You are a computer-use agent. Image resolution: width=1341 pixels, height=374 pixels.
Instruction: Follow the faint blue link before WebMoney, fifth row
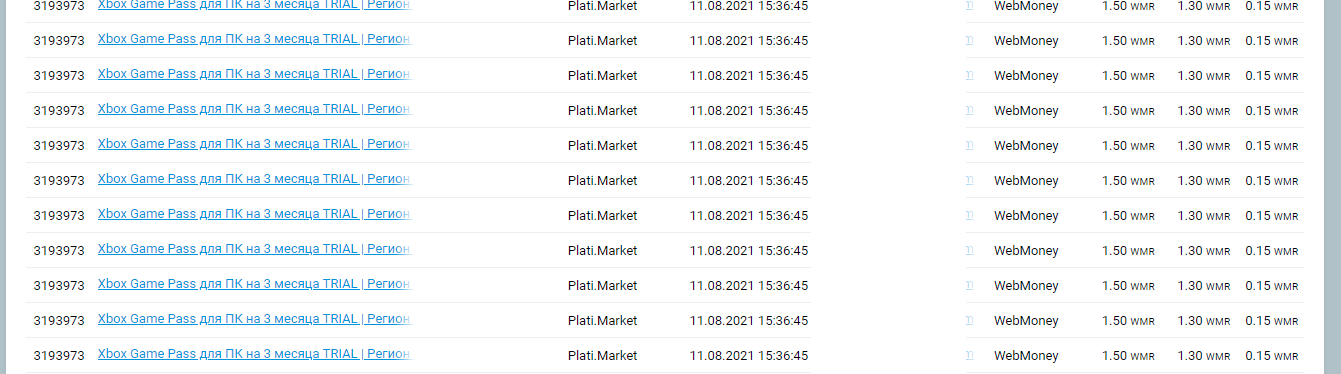pos(969,146)
